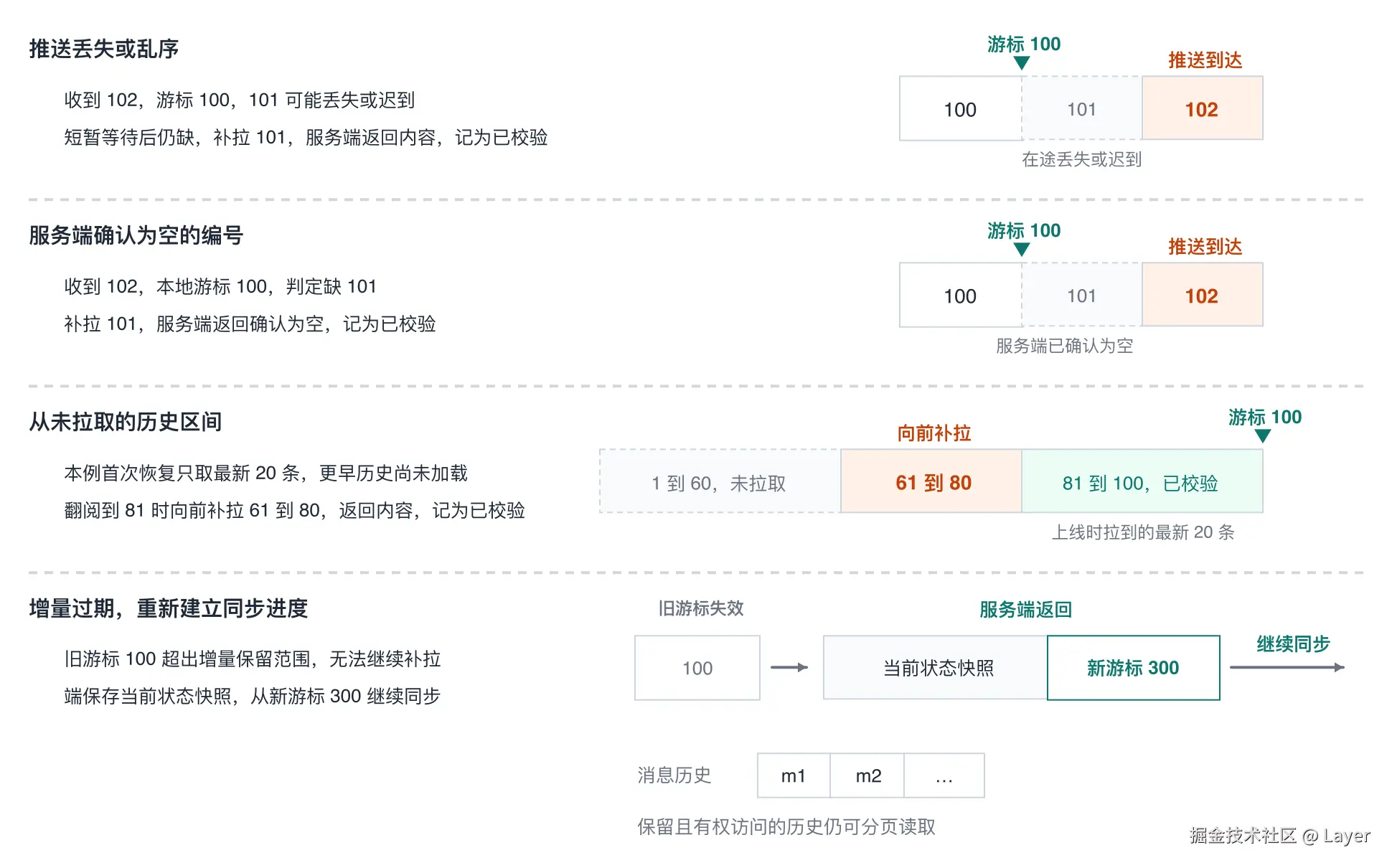Viewport: 1392px width, 868px height.
Task: Click the orange 102 box under 在途丢失或迟到 diagram
Action: (1202, 108)
